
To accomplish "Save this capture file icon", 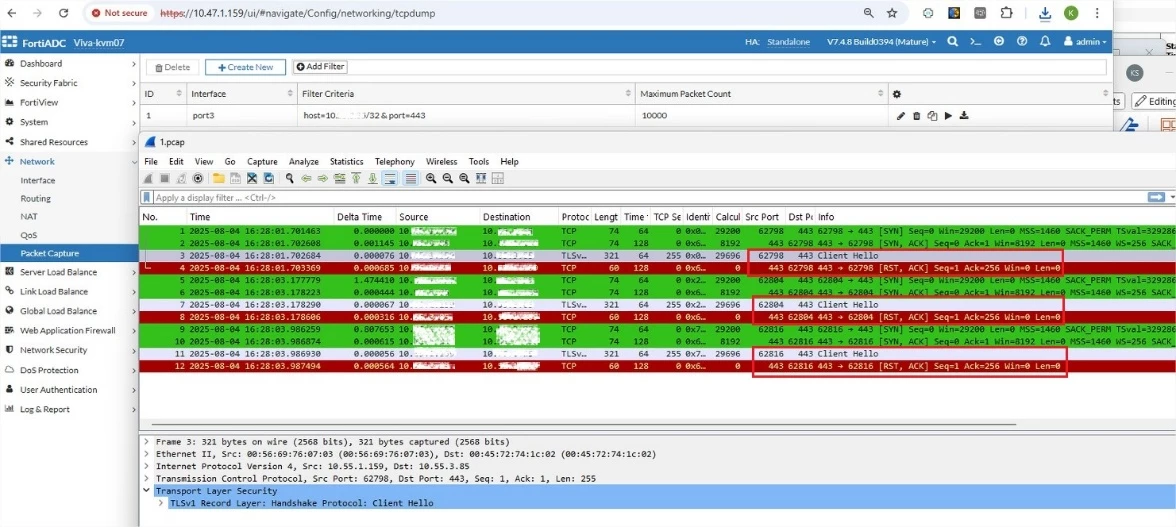I will point(236,178).
